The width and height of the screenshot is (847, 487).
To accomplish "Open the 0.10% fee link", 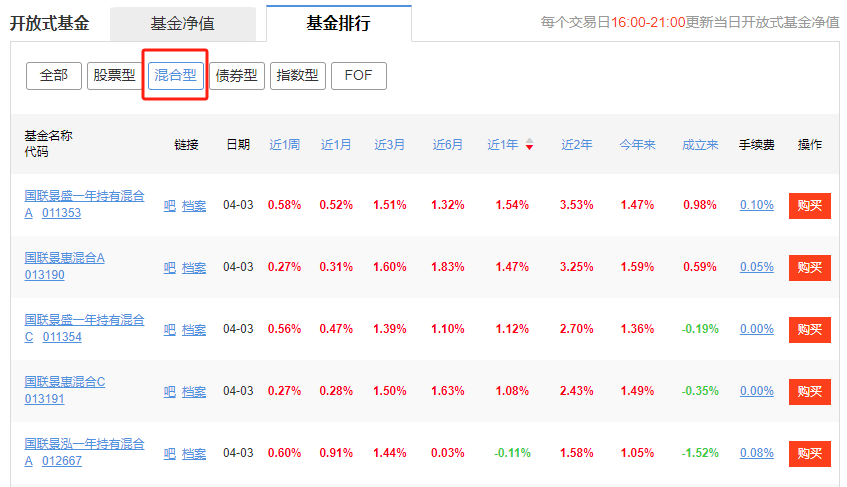I will click(757, 205).
